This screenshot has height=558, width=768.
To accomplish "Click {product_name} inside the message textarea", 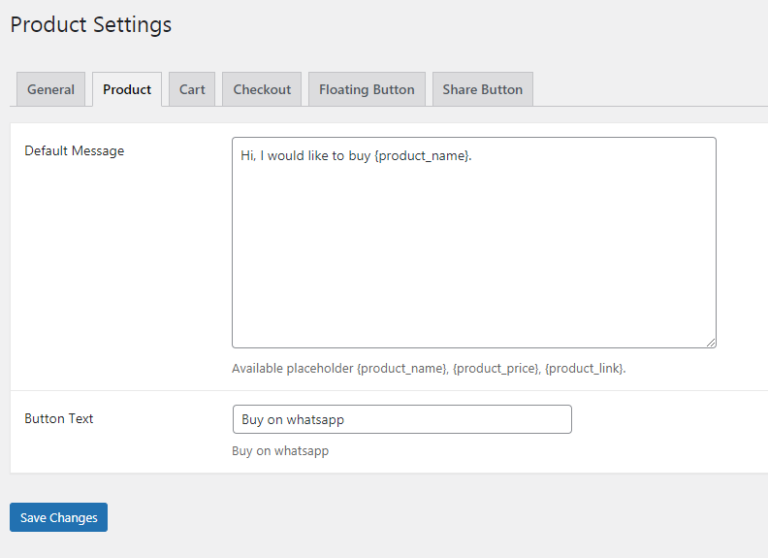I will click(x=422, y=156).
